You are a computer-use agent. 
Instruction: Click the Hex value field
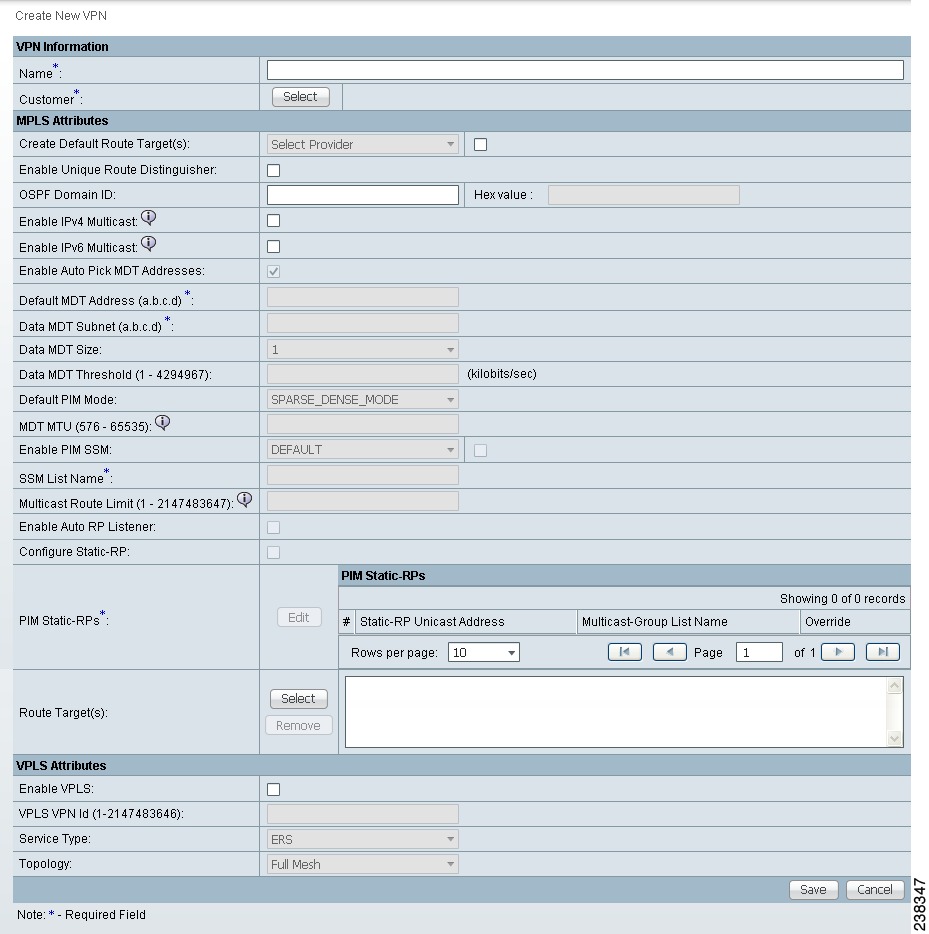coord(644,195)
